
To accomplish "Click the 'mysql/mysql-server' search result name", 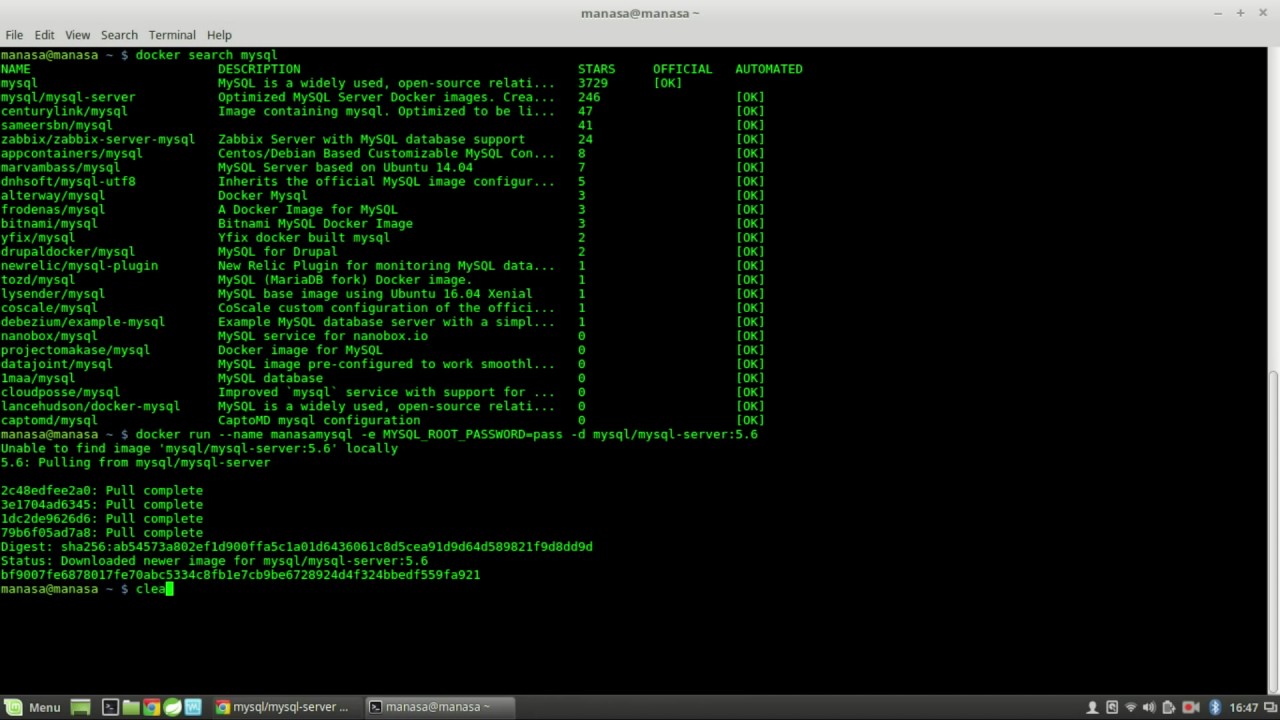I will click(68, 97).
